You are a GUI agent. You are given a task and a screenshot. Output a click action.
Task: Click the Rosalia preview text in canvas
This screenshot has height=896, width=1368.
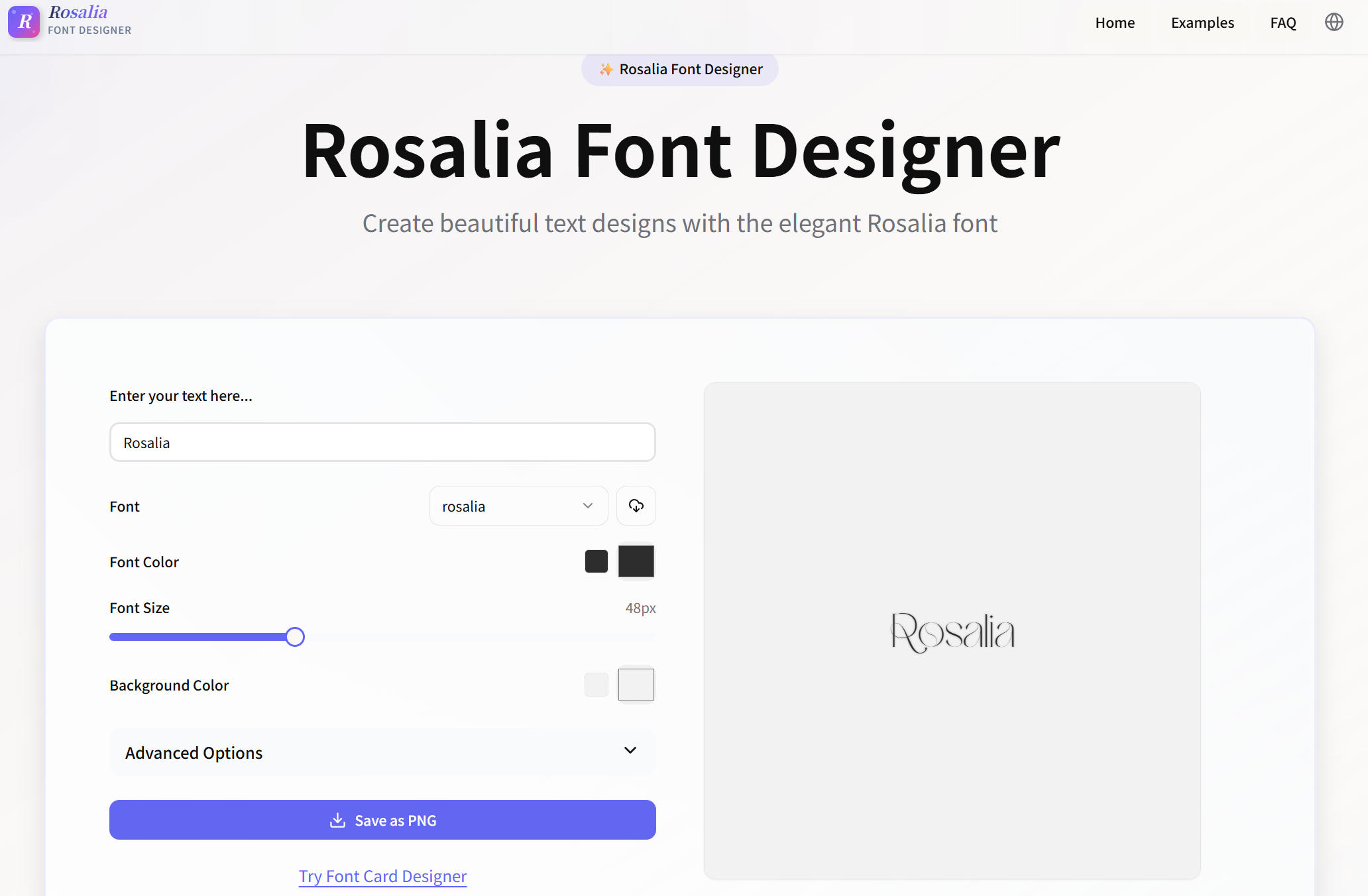pyautogui.click(x=952, y=632)
